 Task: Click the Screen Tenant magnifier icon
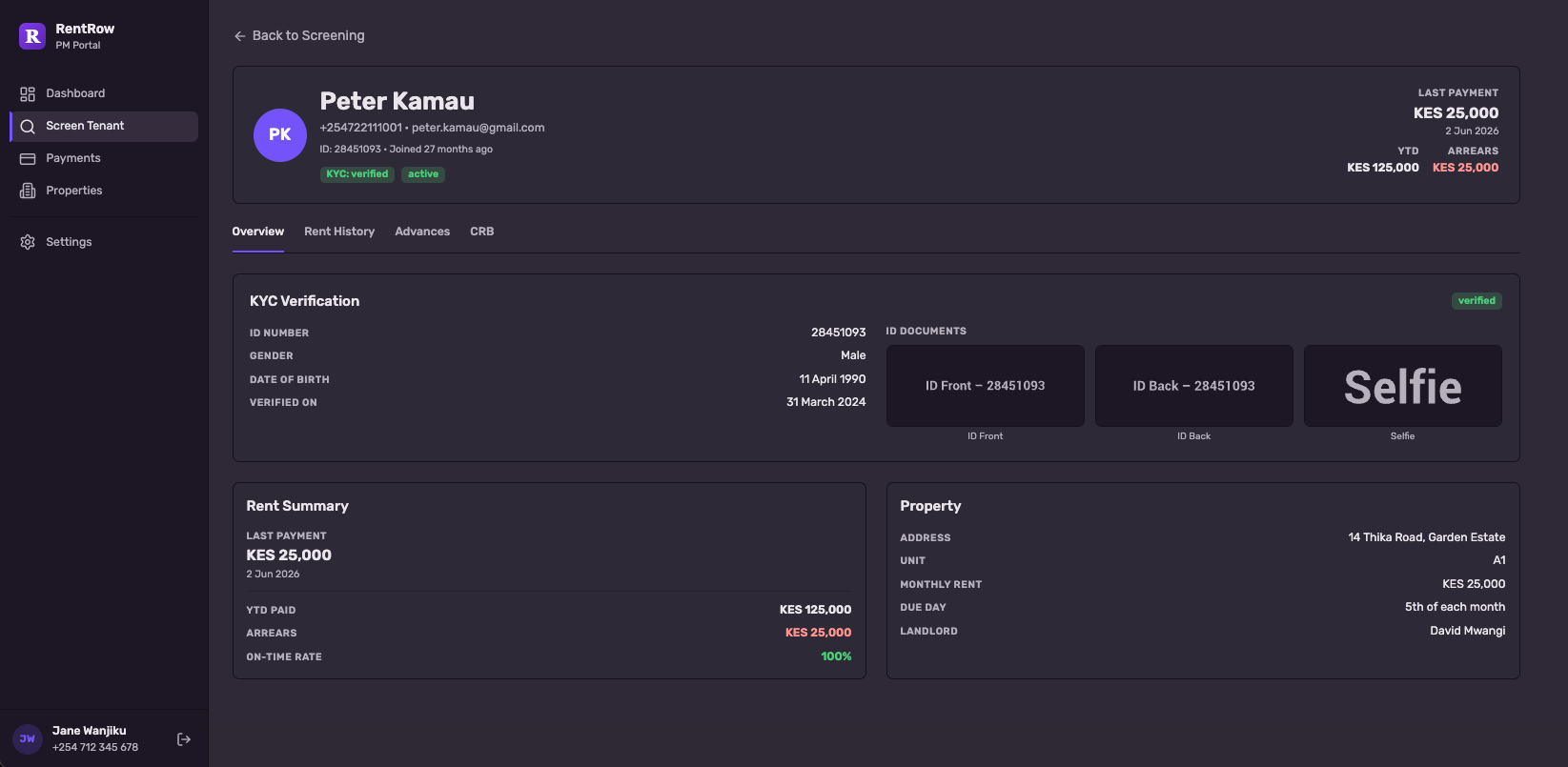point(28,126)
